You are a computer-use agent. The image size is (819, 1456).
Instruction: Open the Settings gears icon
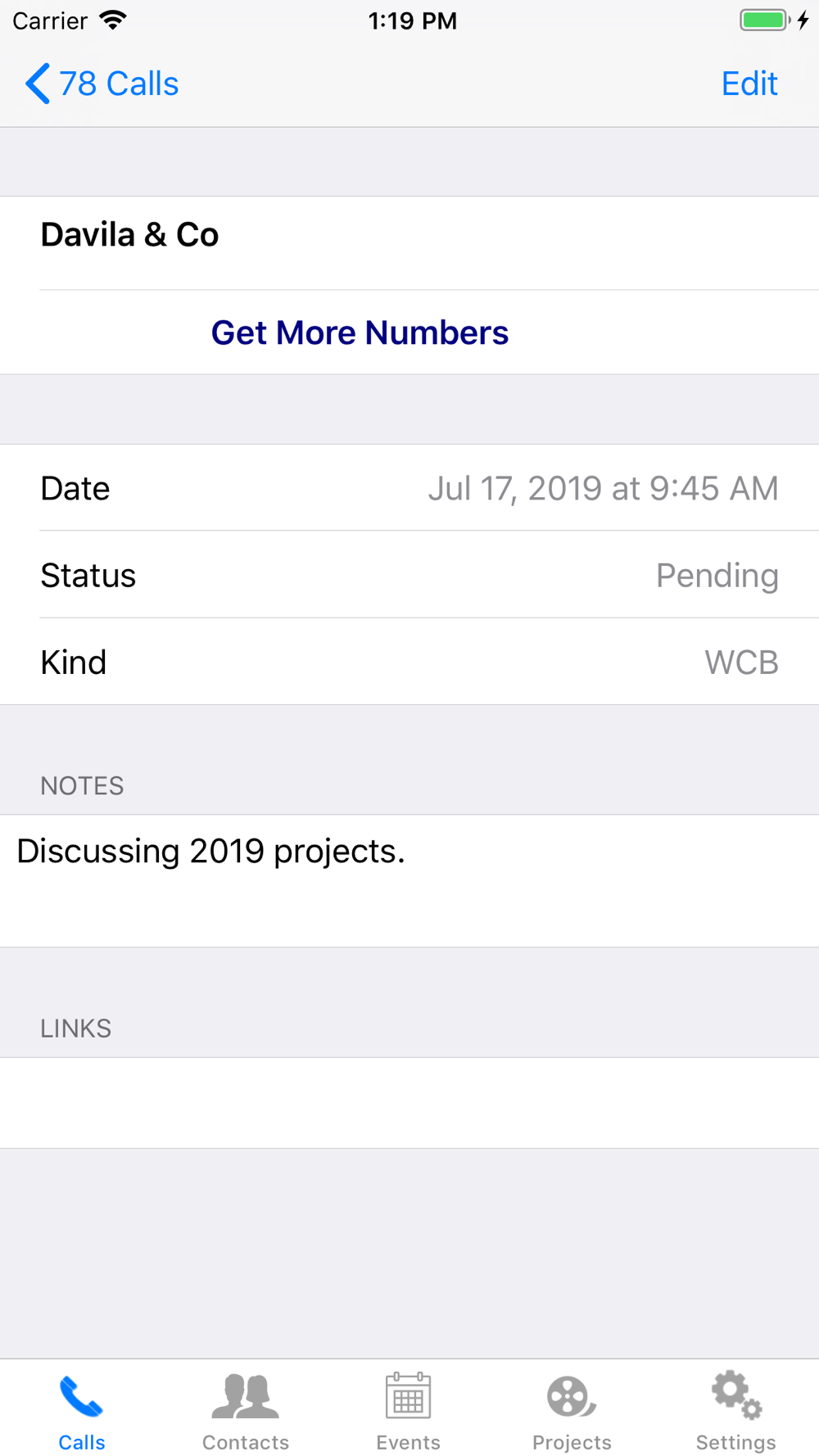point(735,1395)
